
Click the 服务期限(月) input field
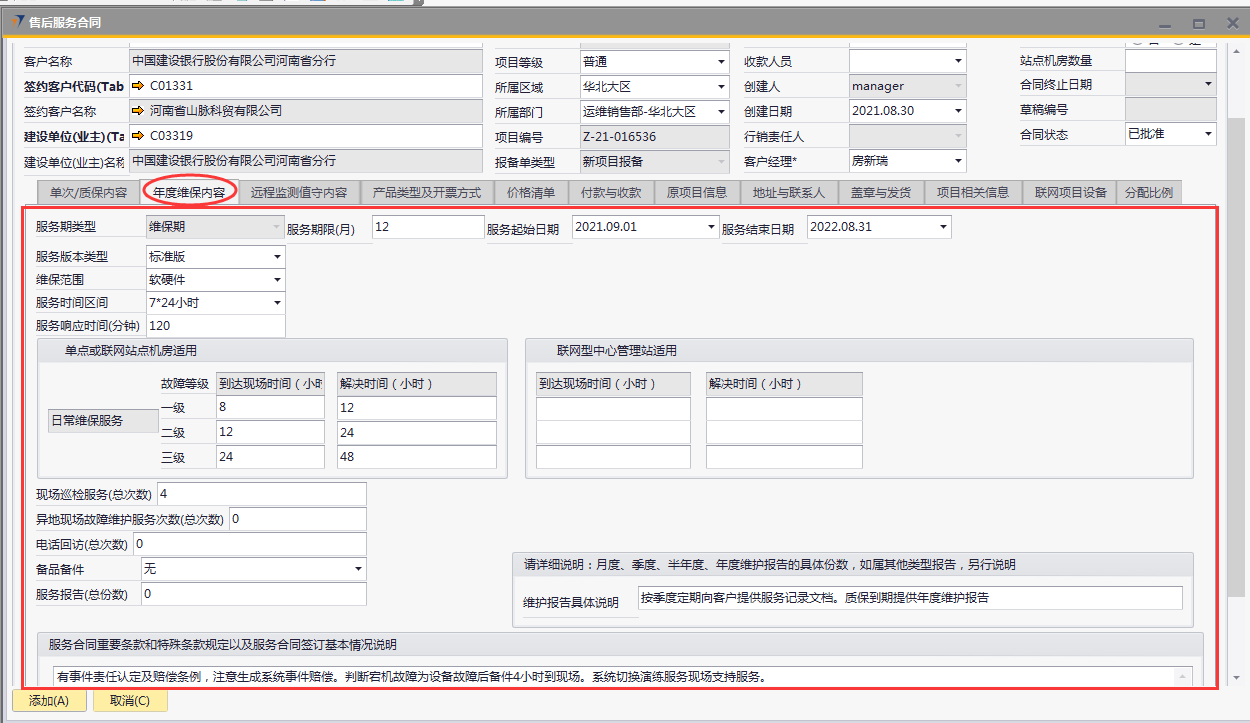point(428,227)
